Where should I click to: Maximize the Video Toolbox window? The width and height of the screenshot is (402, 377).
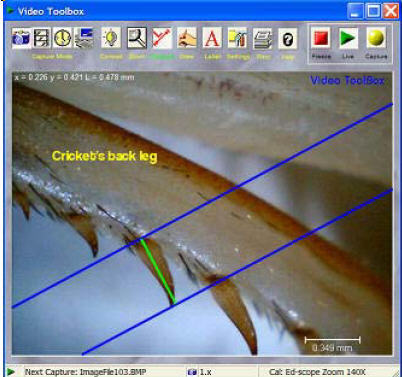coord(373,11)
